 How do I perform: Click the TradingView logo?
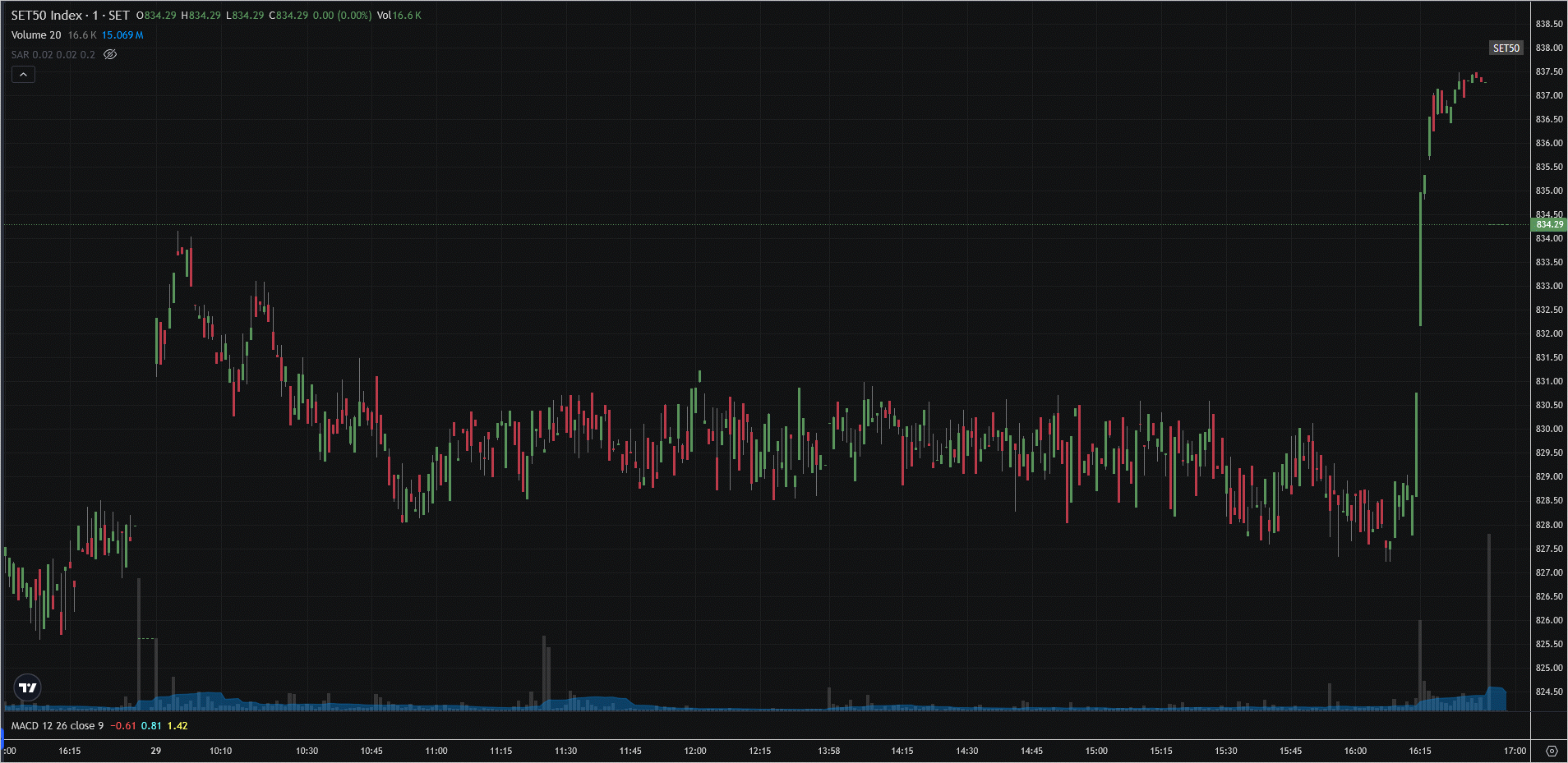click(x=28, y=687)
